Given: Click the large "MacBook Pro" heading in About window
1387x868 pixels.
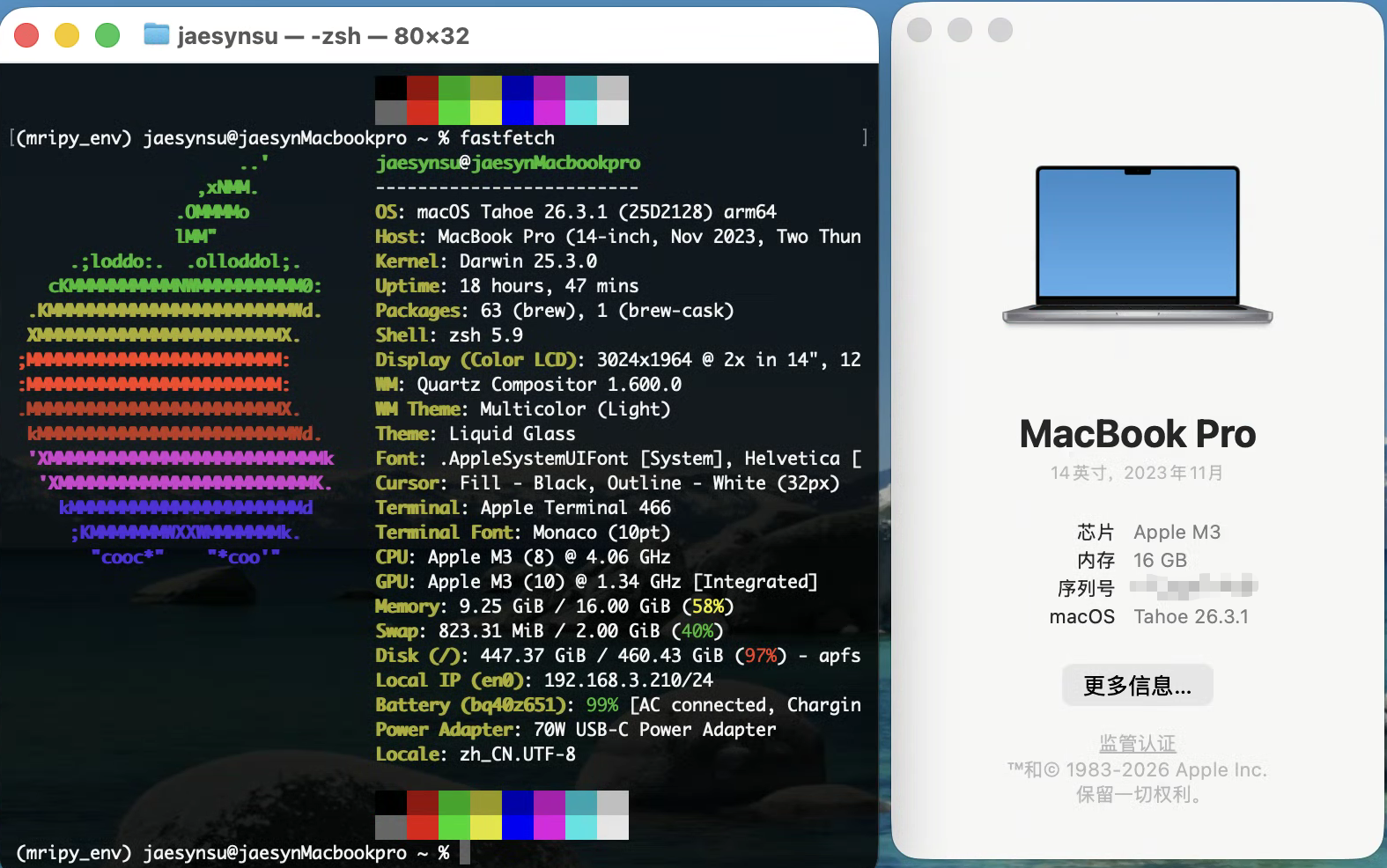Looking at the screenshot, I should pyautogui.click(x=1137, y=434).
